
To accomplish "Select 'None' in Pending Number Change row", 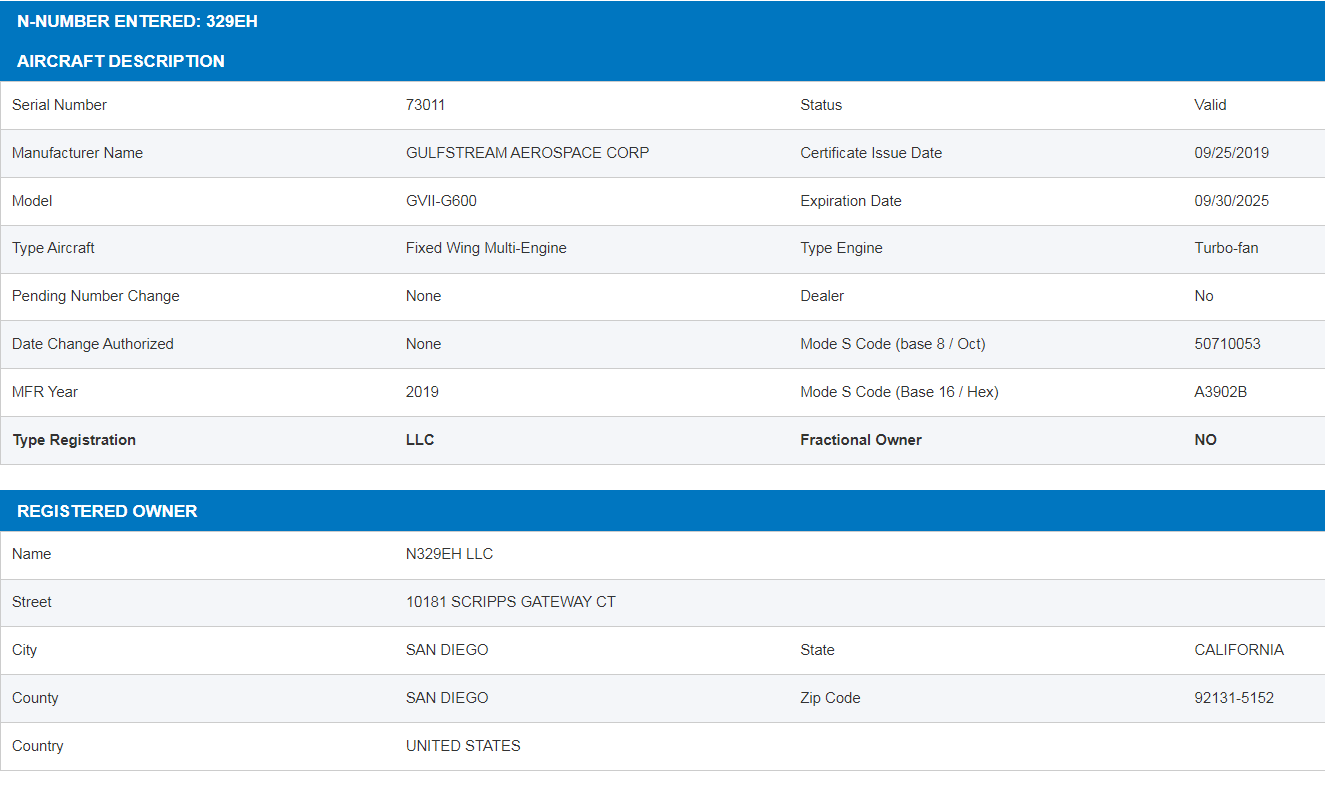I will 423,296.
